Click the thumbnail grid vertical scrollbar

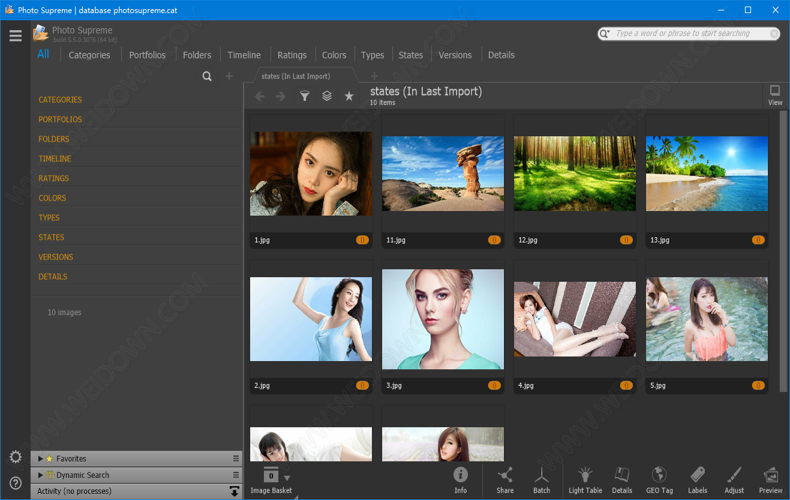[783, 251]
